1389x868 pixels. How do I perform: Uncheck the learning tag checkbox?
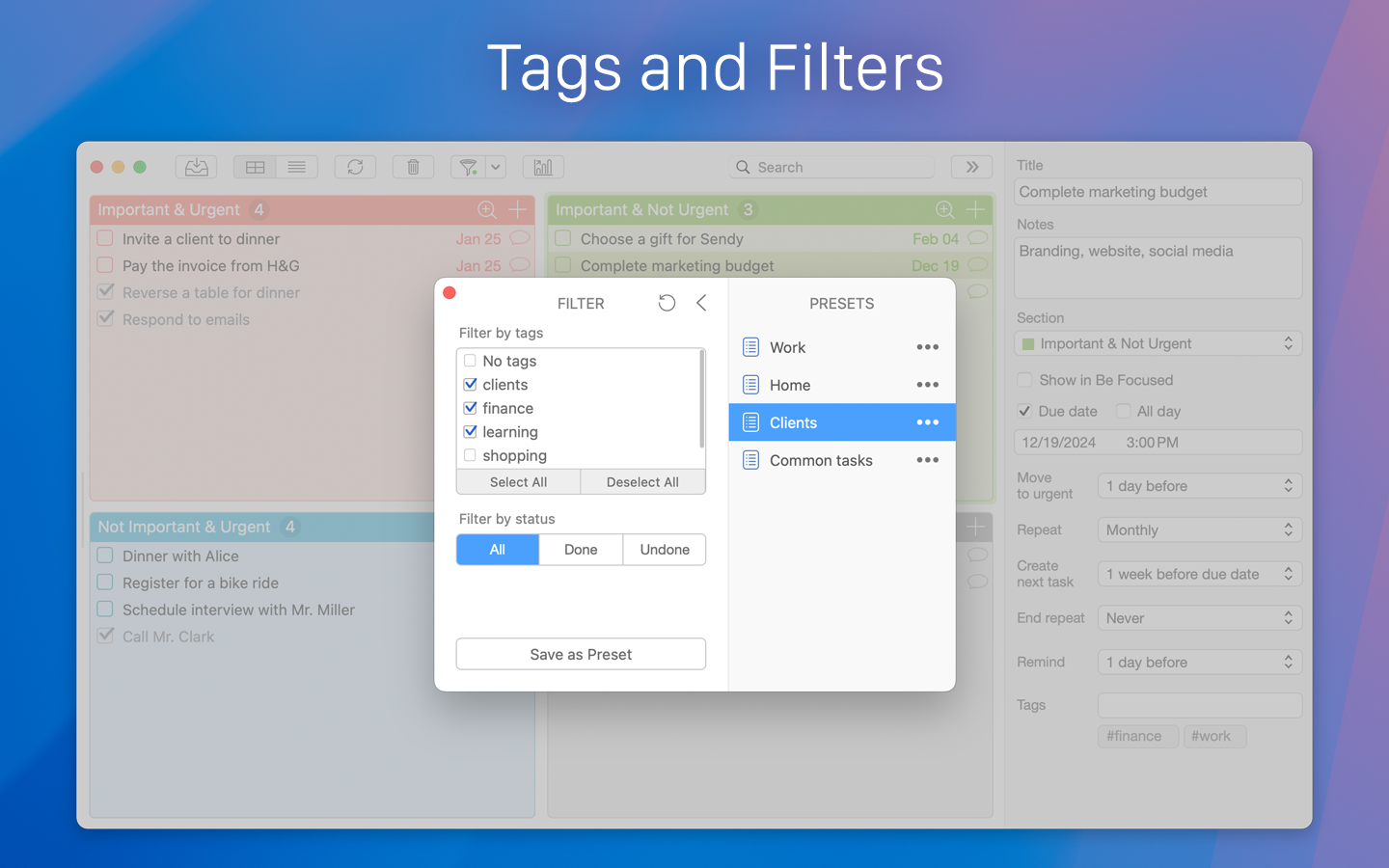click(x=470, y=431)
